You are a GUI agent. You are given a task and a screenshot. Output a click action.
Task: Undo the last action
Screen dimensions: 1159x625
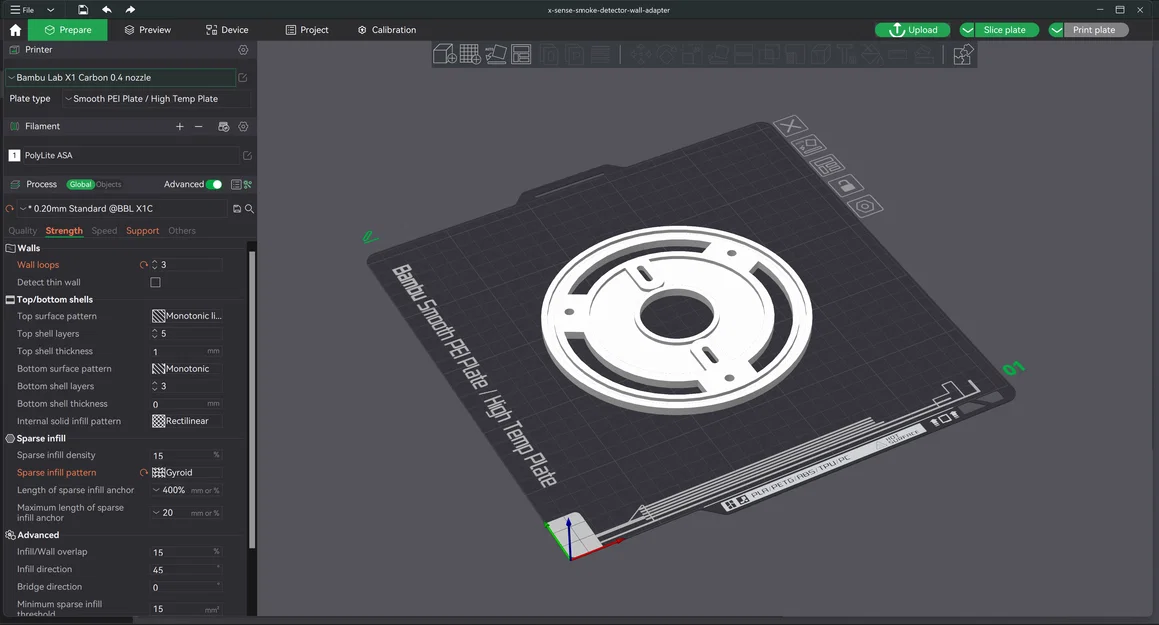click(x=107, y=10)
